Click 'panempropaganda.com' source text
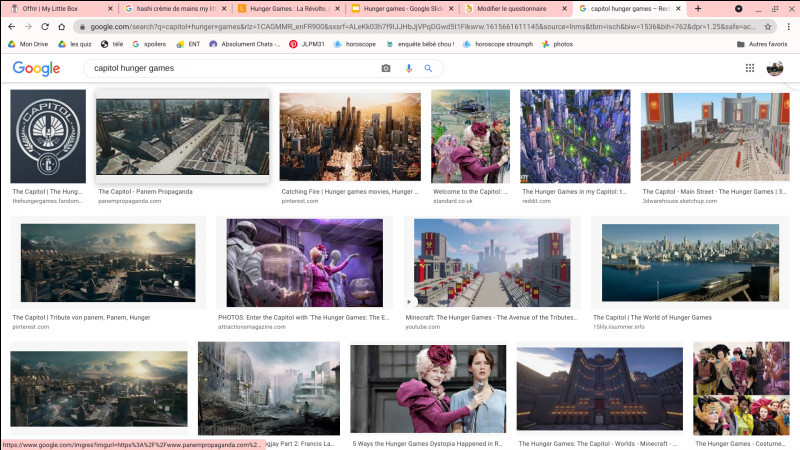This screenshot has height=450, width=800. point(130,201)
